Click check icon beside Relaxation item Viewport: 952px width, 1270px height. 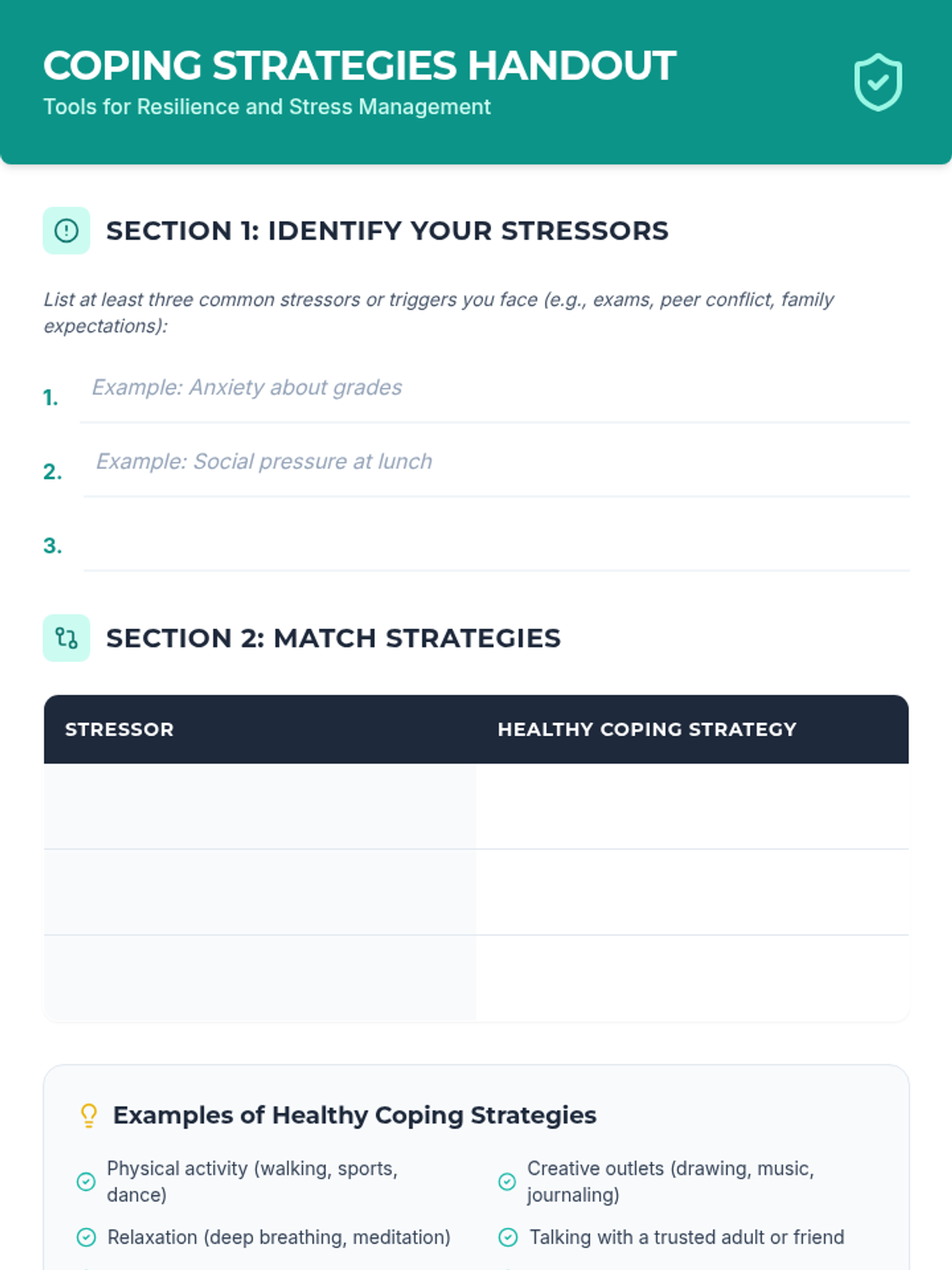(x=86, y=1237)
